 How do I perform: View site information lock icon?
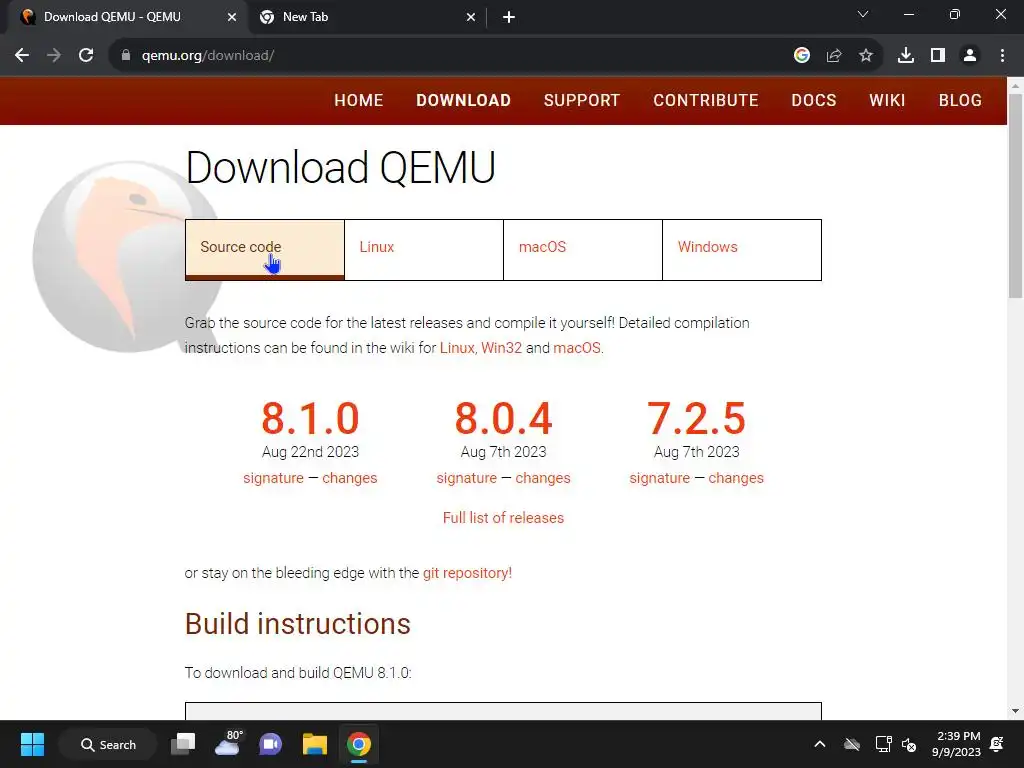pos(126,56)
